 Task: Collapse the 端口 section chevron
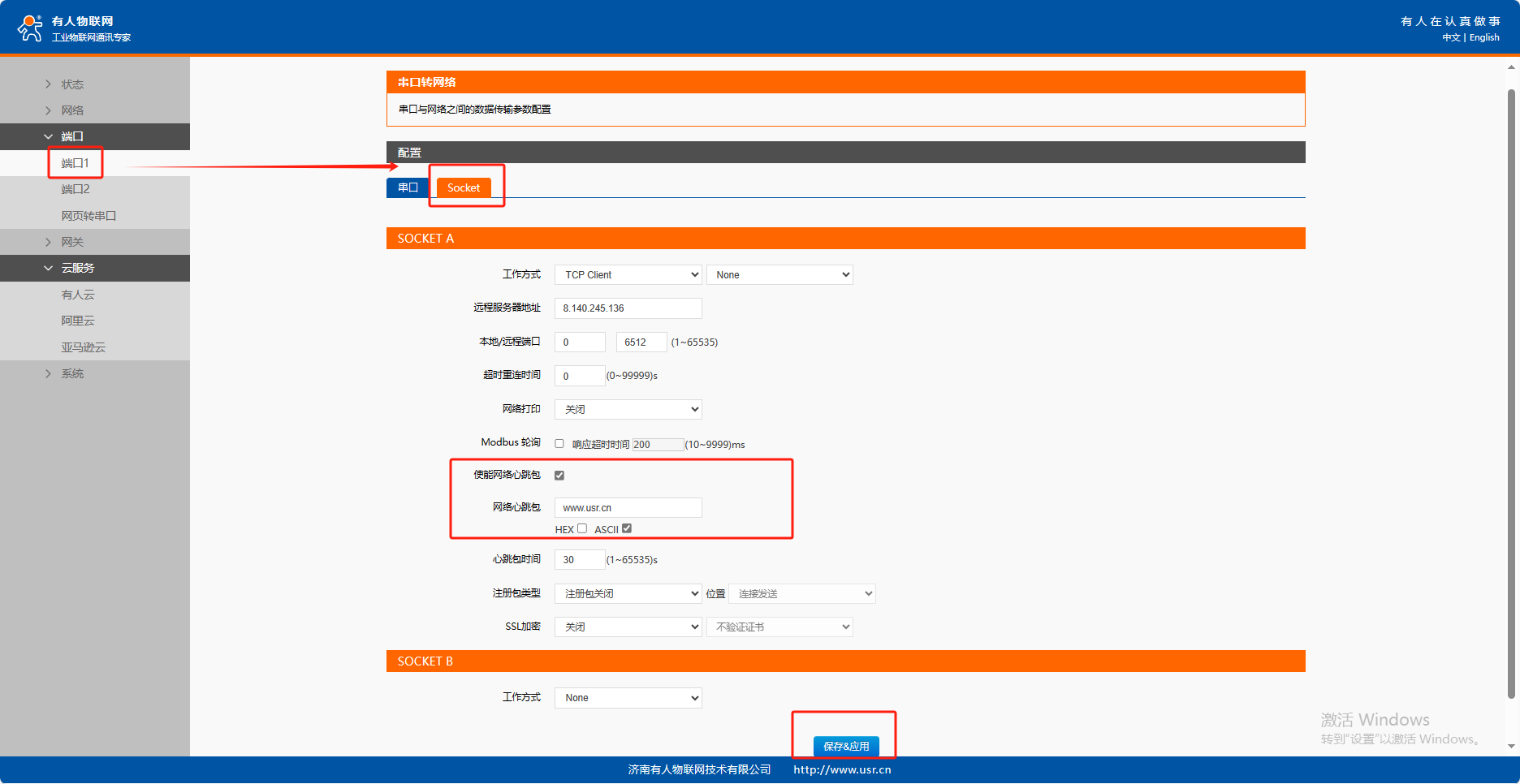[x=48, y=136]
